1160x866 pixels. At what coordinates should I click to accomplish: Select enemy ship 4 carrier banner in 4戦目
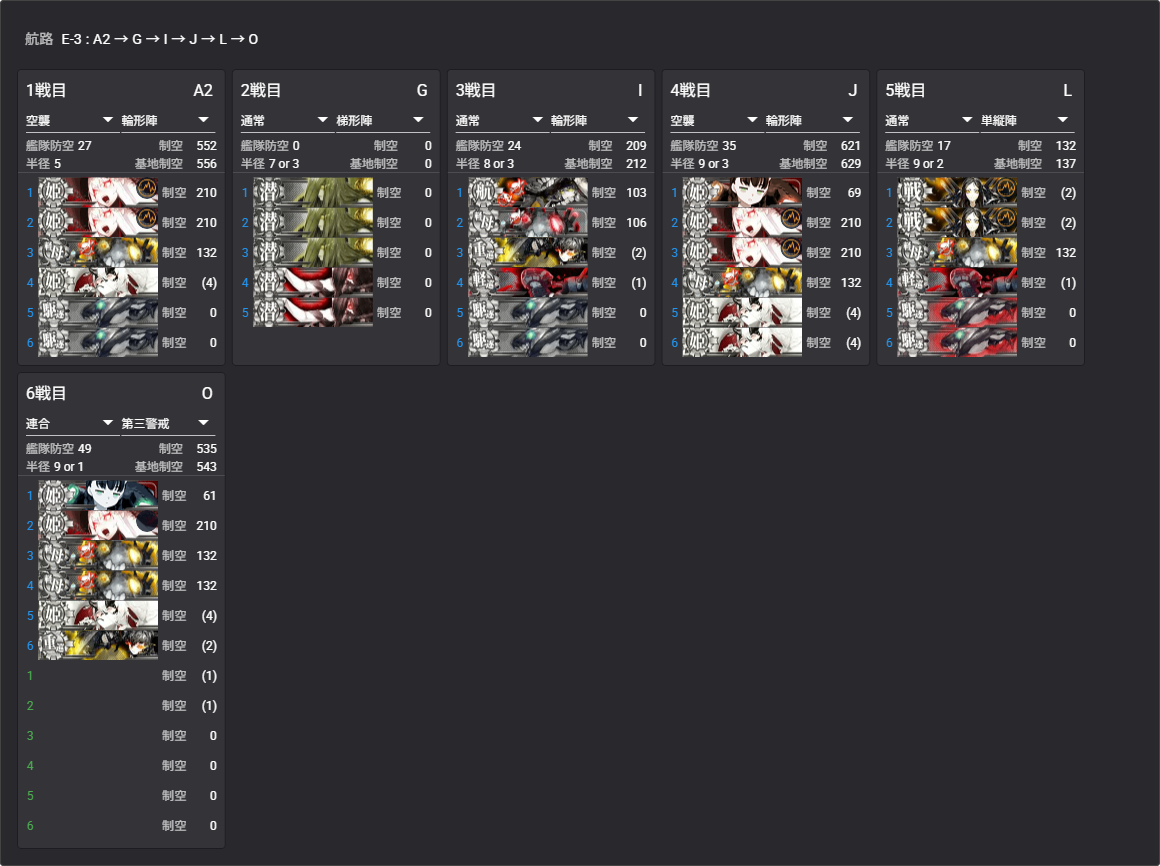(743, 283)
